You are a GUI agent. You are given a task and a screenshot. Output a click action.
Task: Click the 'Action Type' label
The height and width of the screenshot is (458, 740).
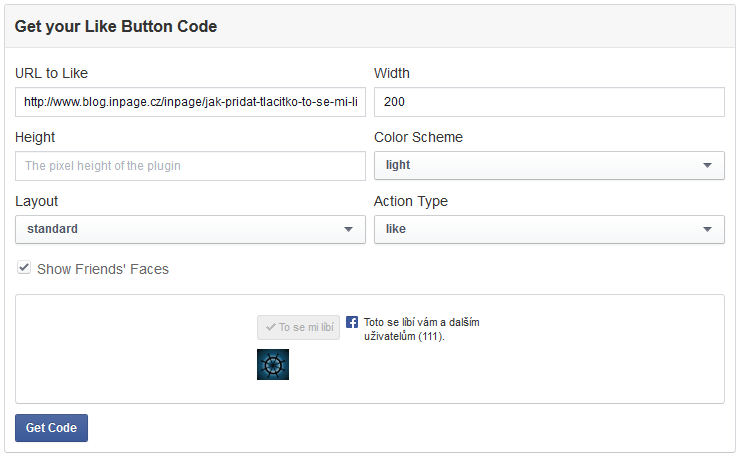click(411, 201)
